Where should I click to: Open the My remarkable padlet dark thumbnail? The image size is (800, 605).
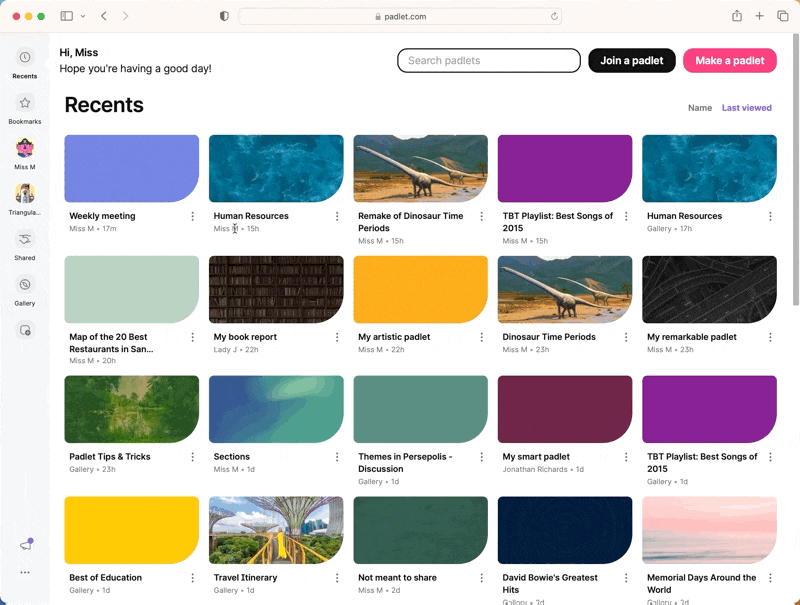pos(709,289)
